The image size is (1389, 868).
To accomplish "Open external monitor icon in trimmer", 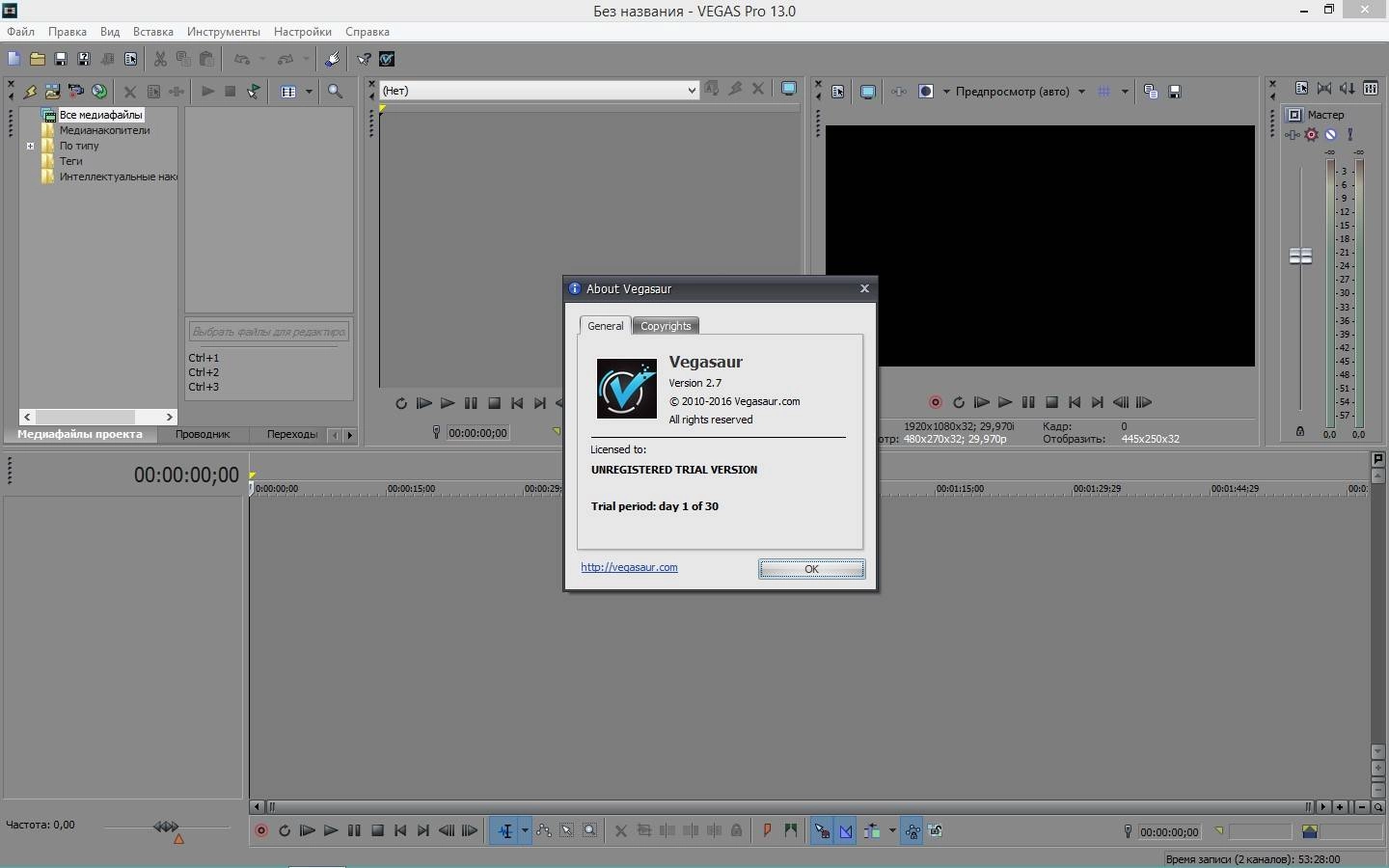I will [x=789, y=90].
